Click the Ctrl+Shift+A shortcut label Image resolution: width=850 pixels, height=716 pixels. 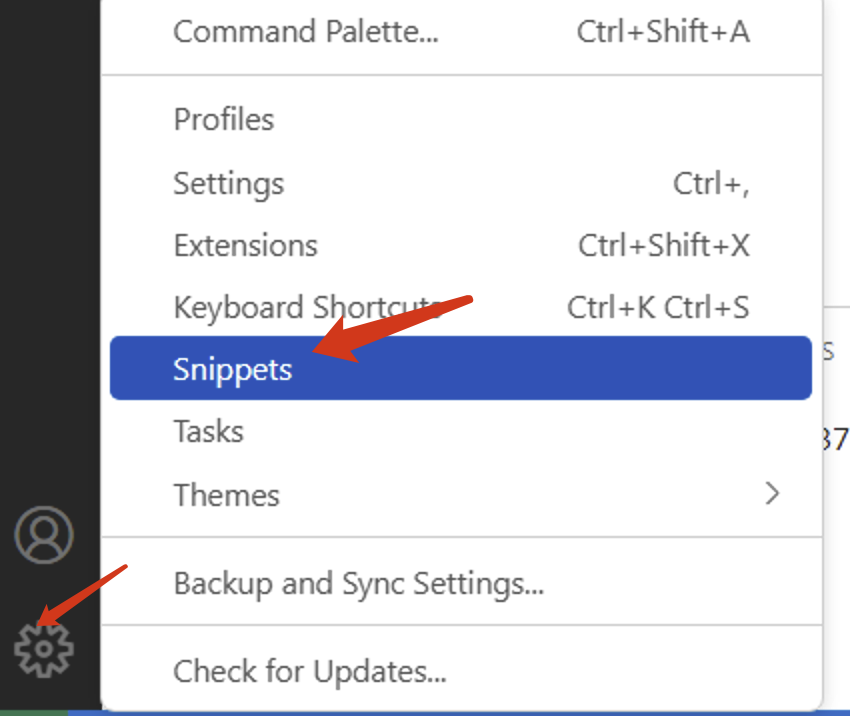coord(663,31)
